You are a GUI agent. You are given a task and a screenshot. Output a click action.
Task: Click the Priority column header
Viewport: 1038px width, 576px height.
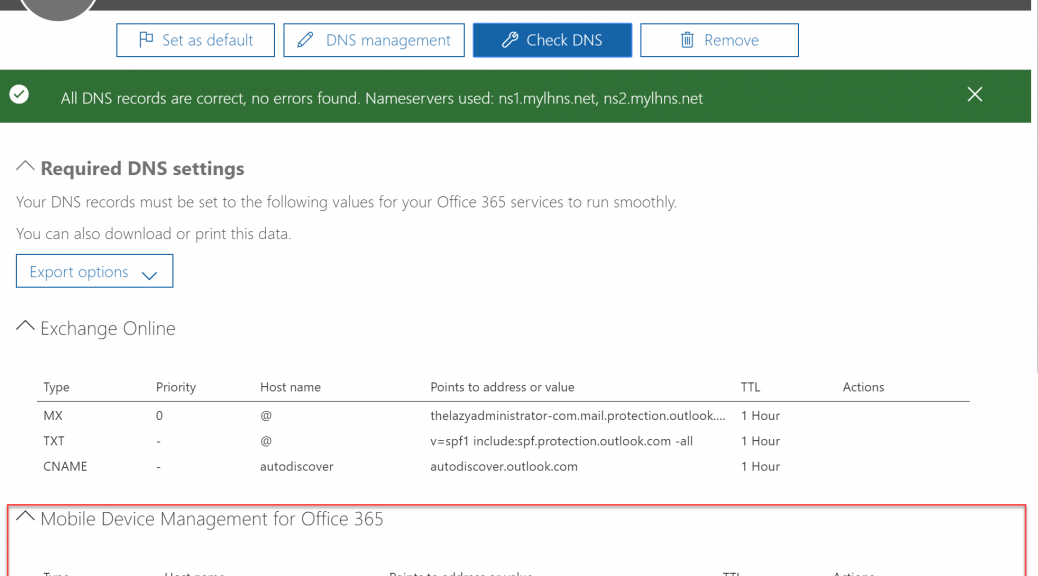coord(176,387)
